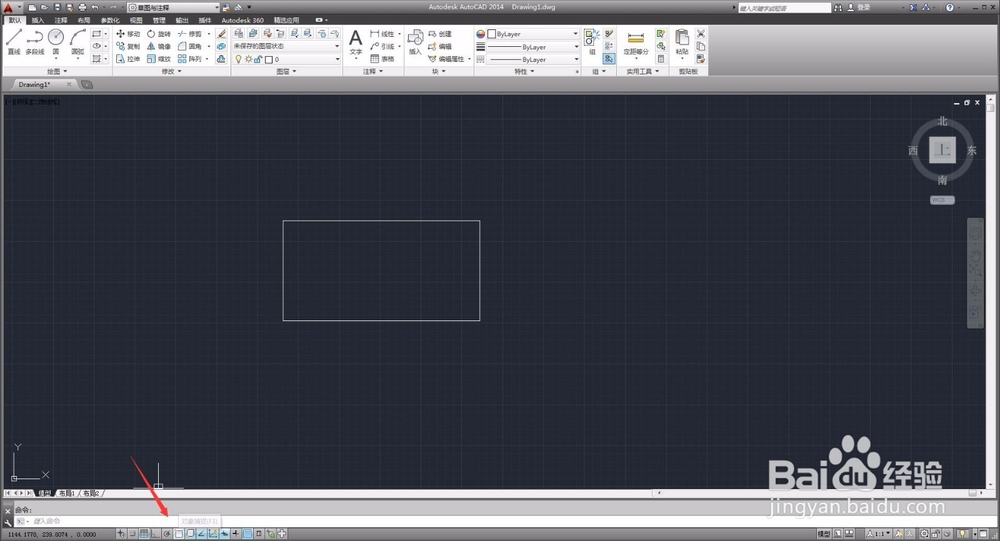Click the Move (移动) command
Image resolution: width=1000 pixels, height=541 pixels.
128,34
